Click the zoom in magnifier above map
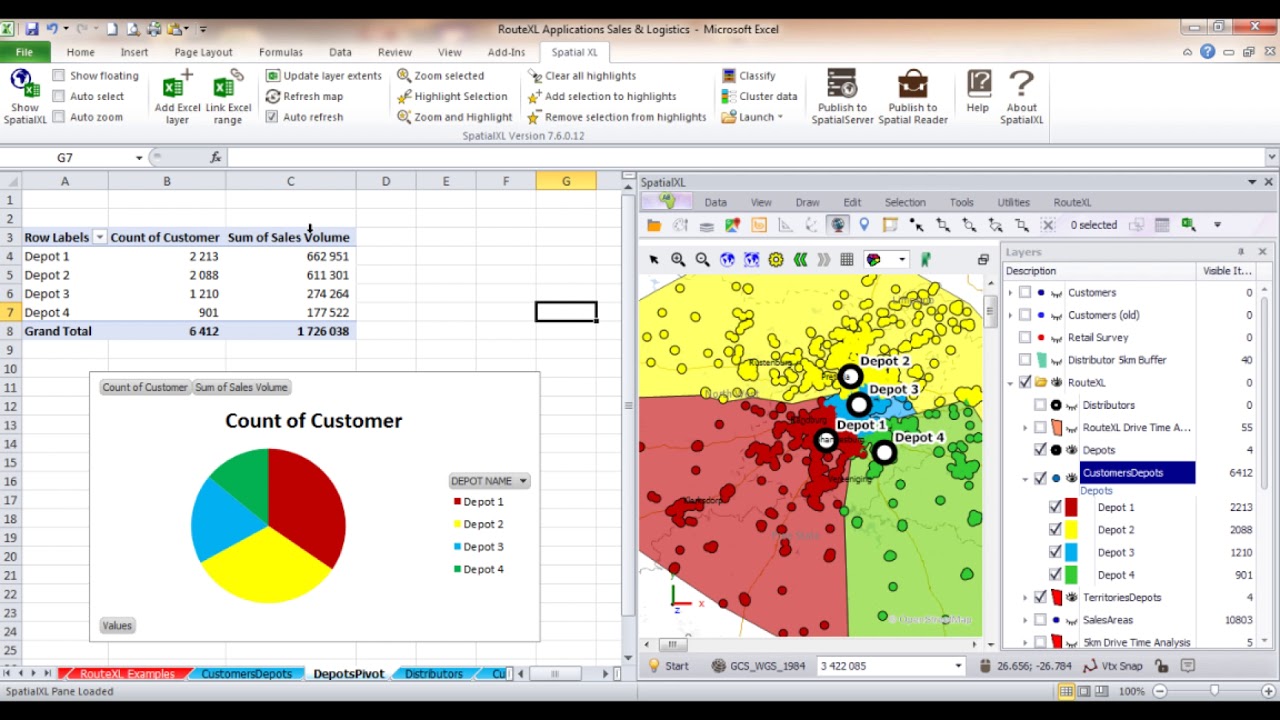 (678, 260)
